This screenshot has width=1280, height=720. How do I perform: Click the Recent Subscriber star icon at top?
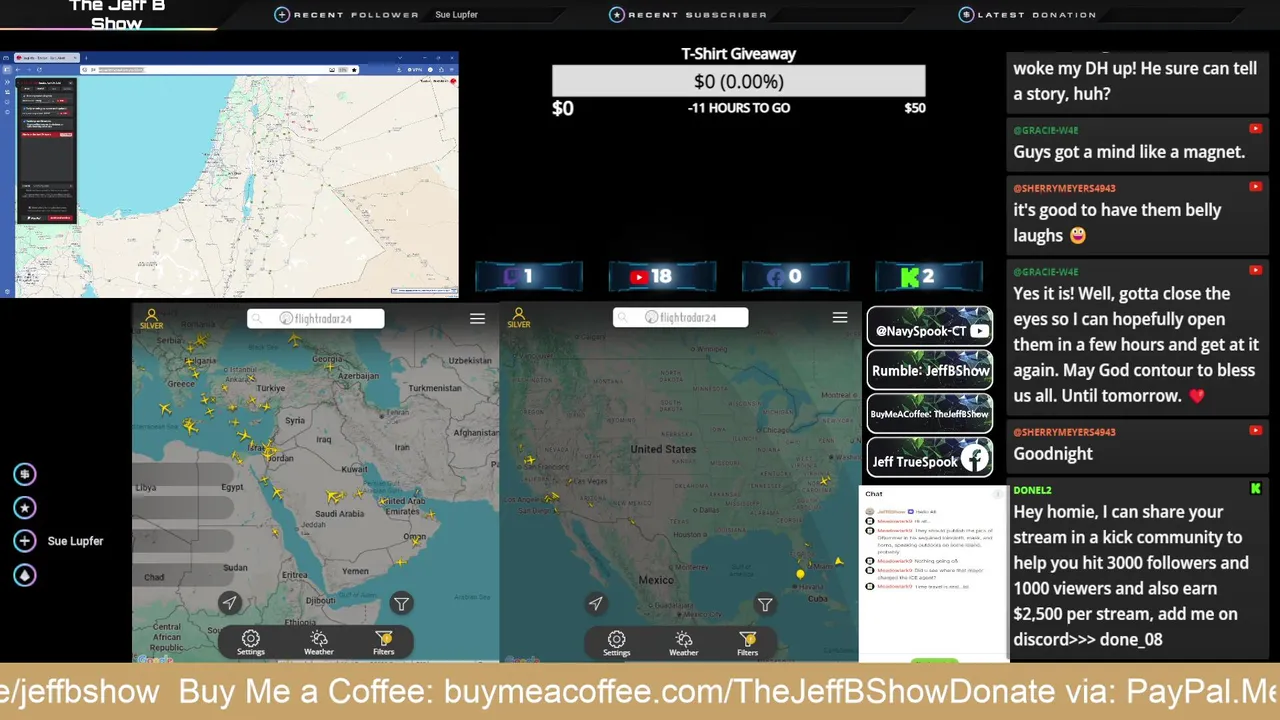point(617,15)
